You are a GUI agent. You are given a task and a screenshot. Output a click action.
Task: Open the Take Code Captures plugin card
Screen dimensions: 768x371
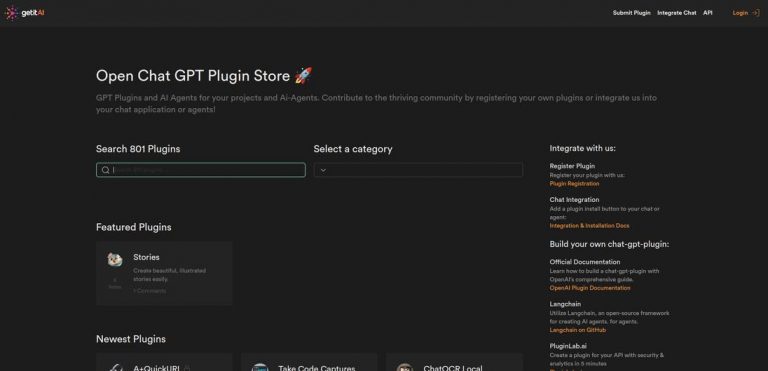pyautogui.click(x=309, y=362)
